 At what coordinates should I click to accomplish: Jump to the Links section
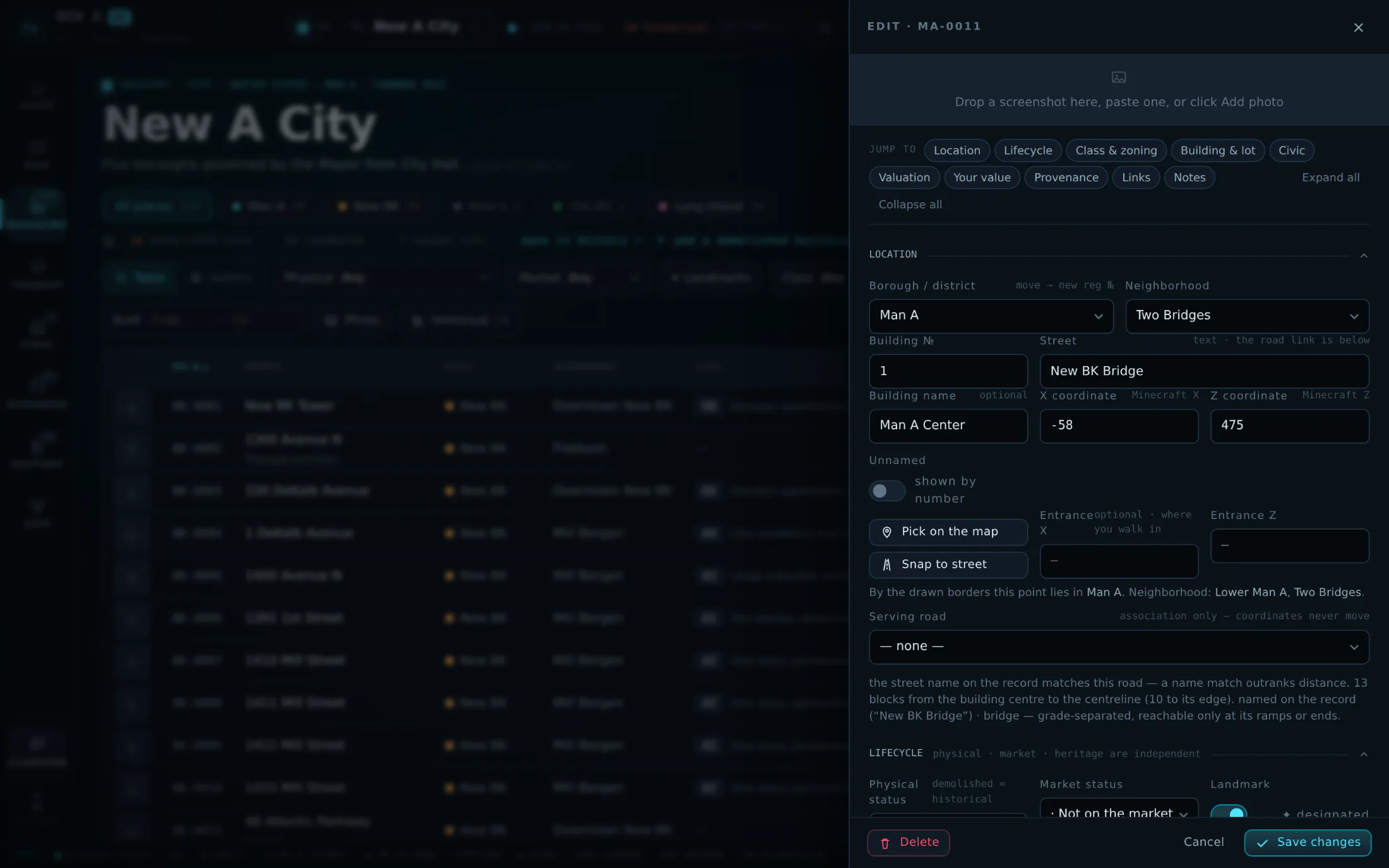(x=1136, y=177)
